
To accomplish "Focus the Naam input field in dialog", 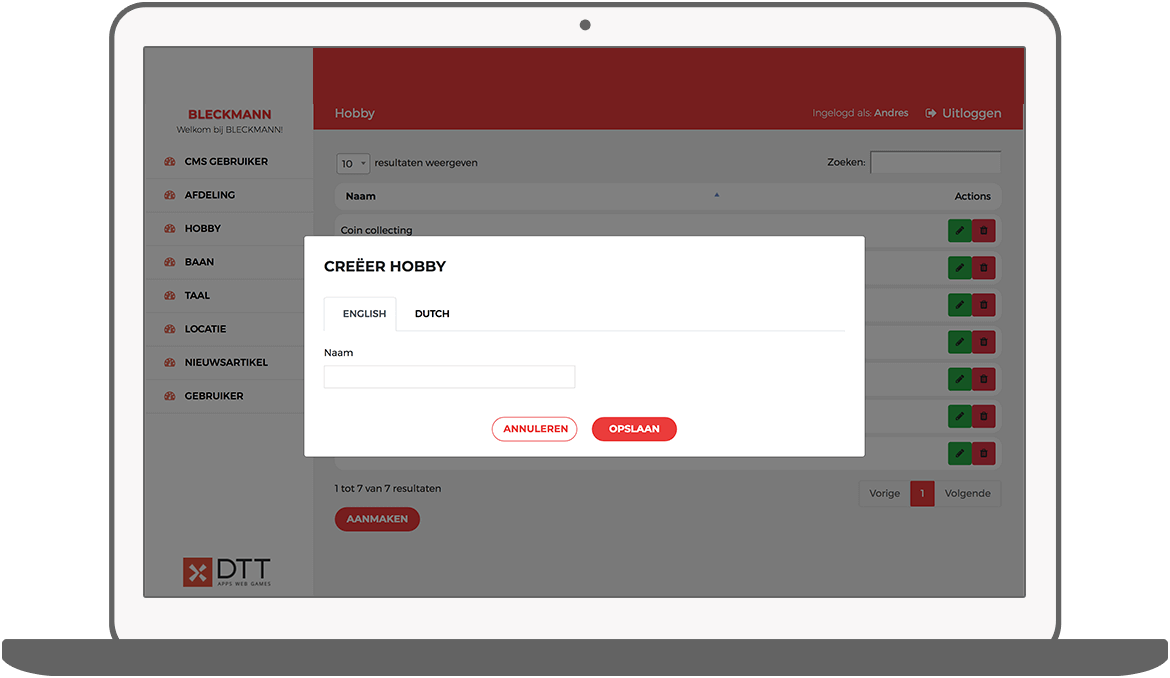I will [449, 377].
